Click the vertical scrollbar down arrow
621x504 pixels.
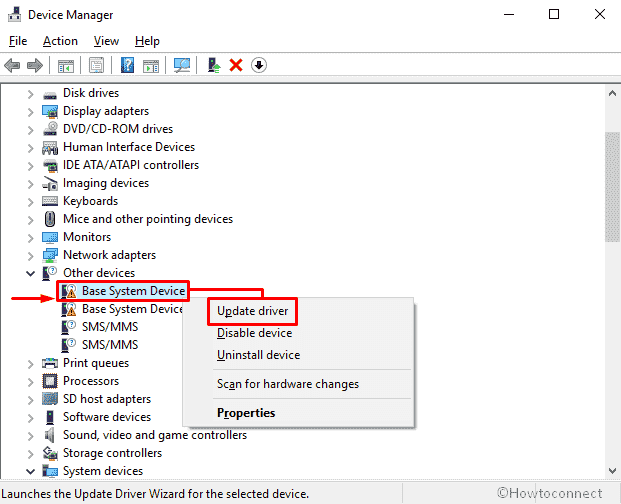pos(612,470)
